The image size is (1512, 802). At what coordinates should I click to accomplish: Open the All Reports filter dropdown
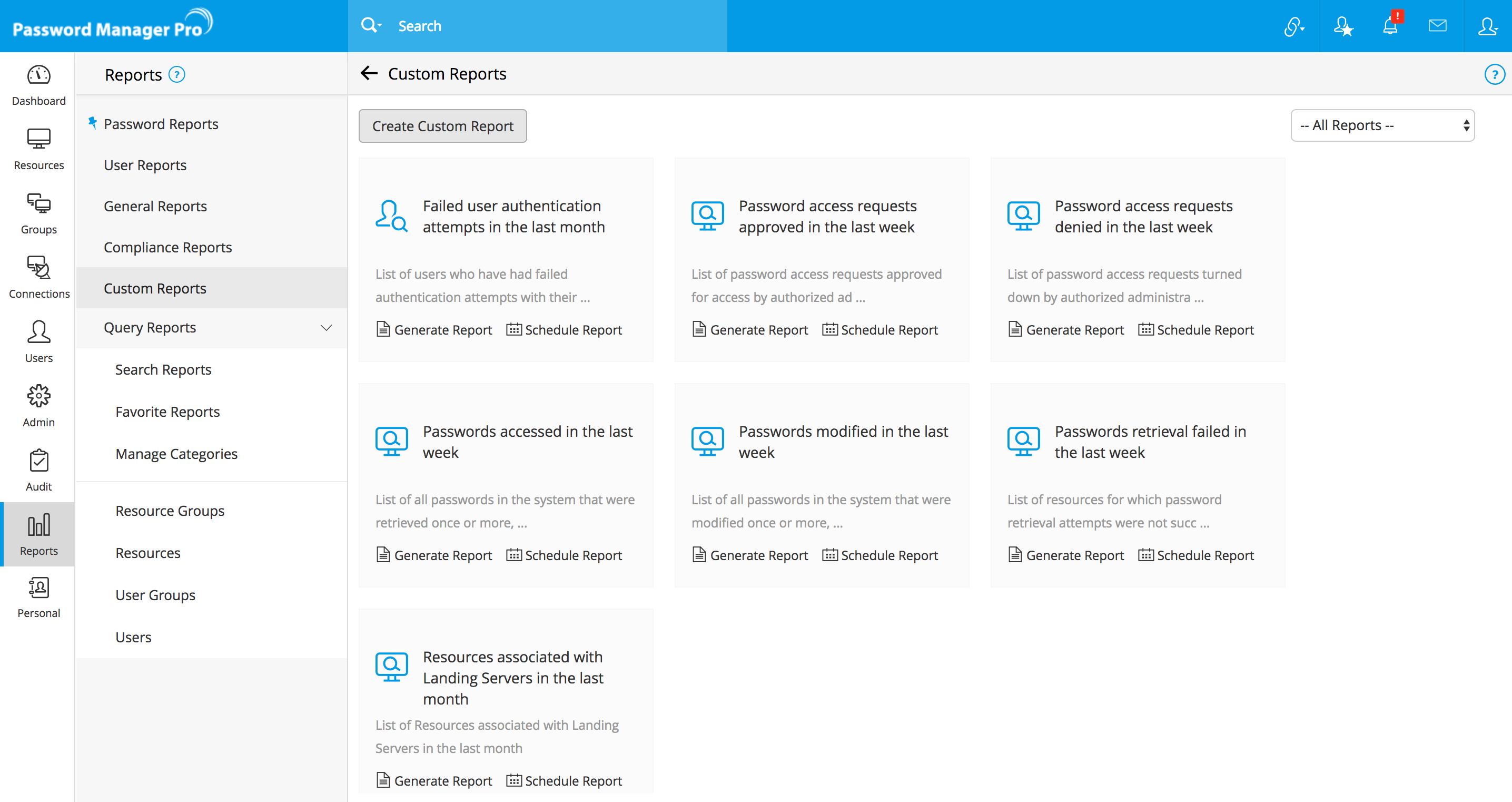coord(1382,125)
